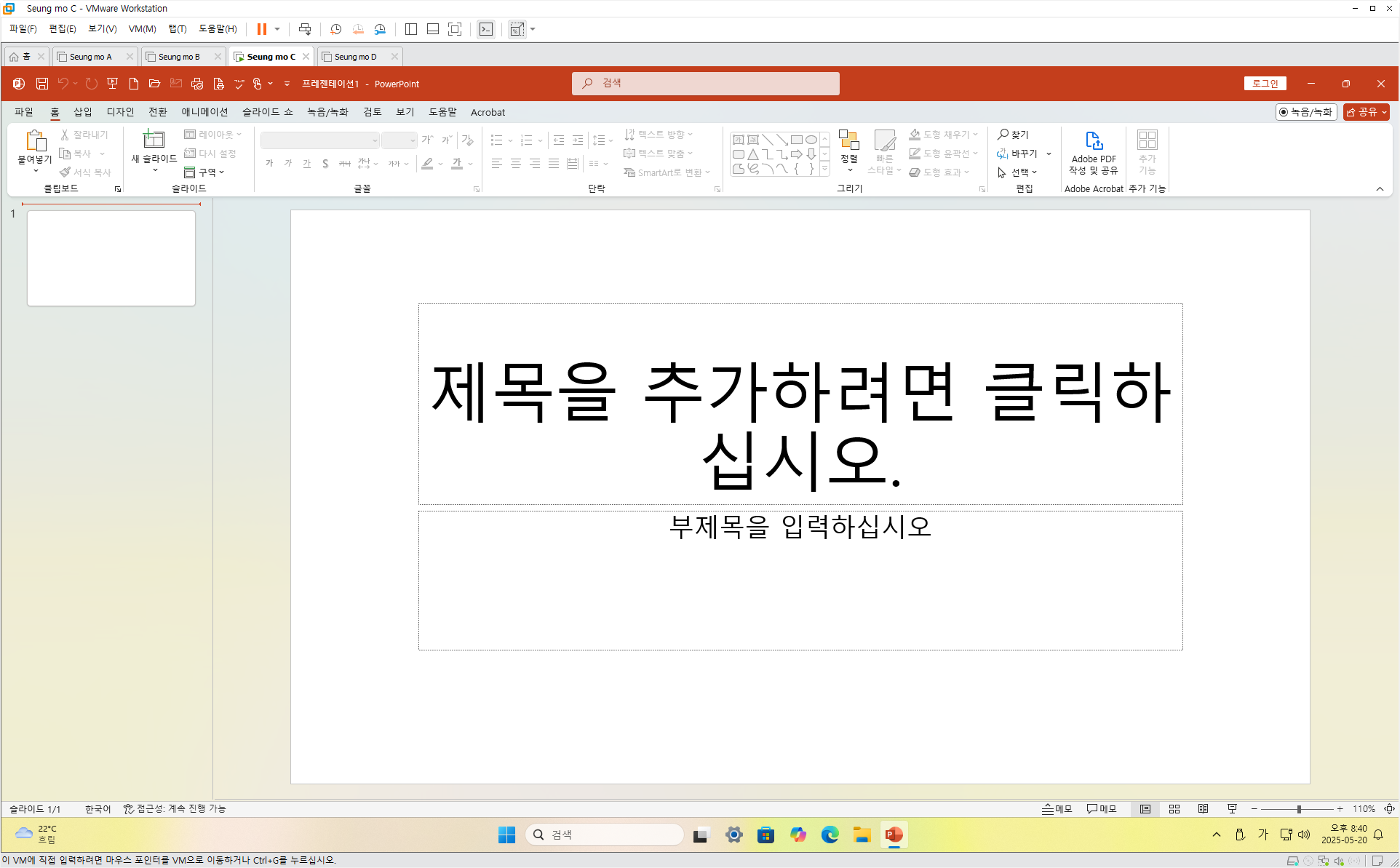This screenshot has width=1400, height=868.
Task: Click the Find (찾기) magnifier icon
Action: tap(1003, 135)
